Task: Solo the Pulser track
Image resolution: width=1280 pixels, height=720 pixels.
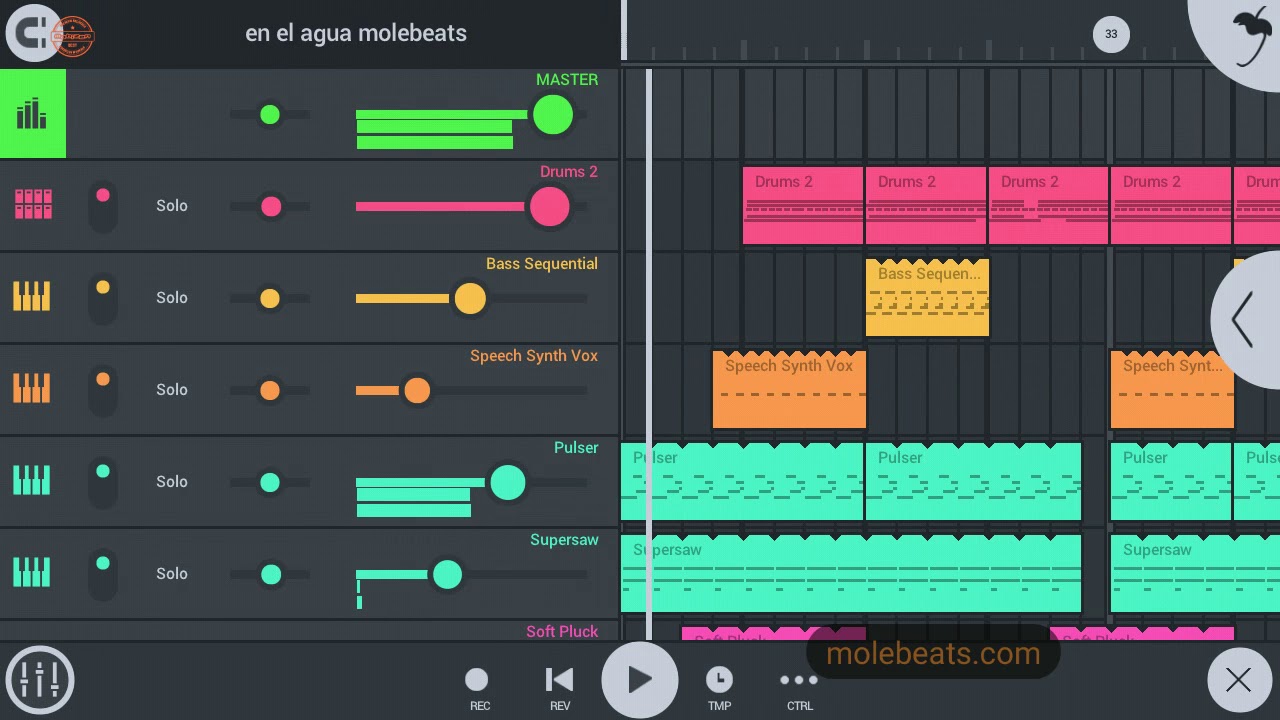Action: (x=171, y=481)
